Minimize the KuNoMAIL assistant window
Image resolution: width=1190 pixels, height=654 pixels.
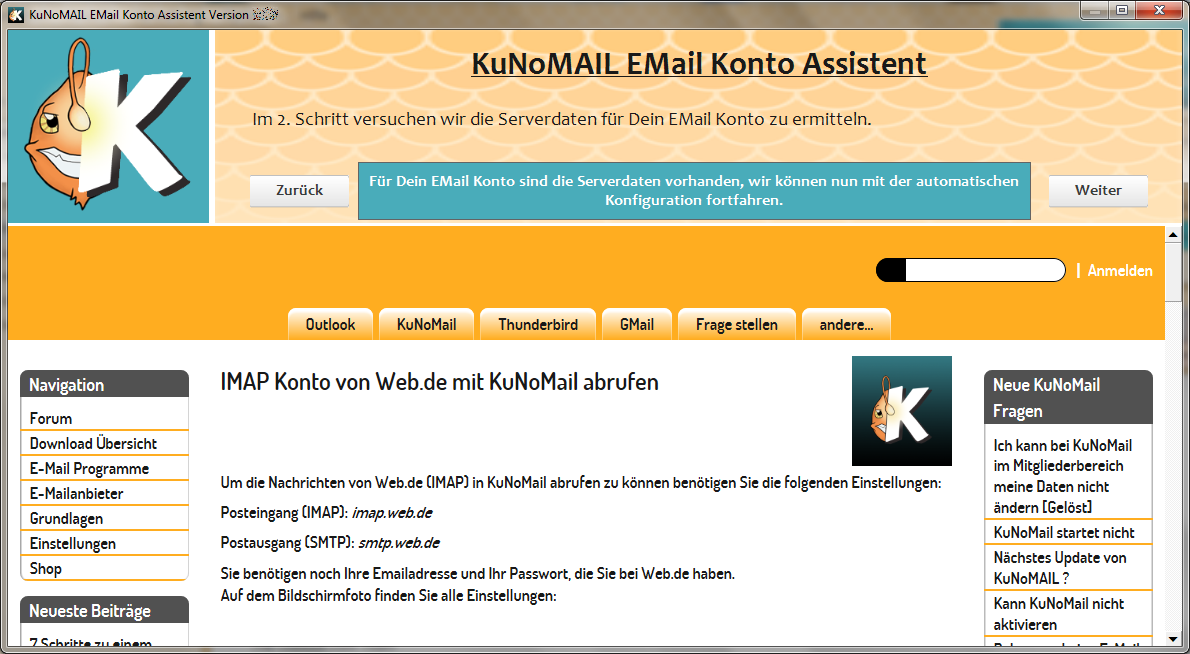point(1094,11)
